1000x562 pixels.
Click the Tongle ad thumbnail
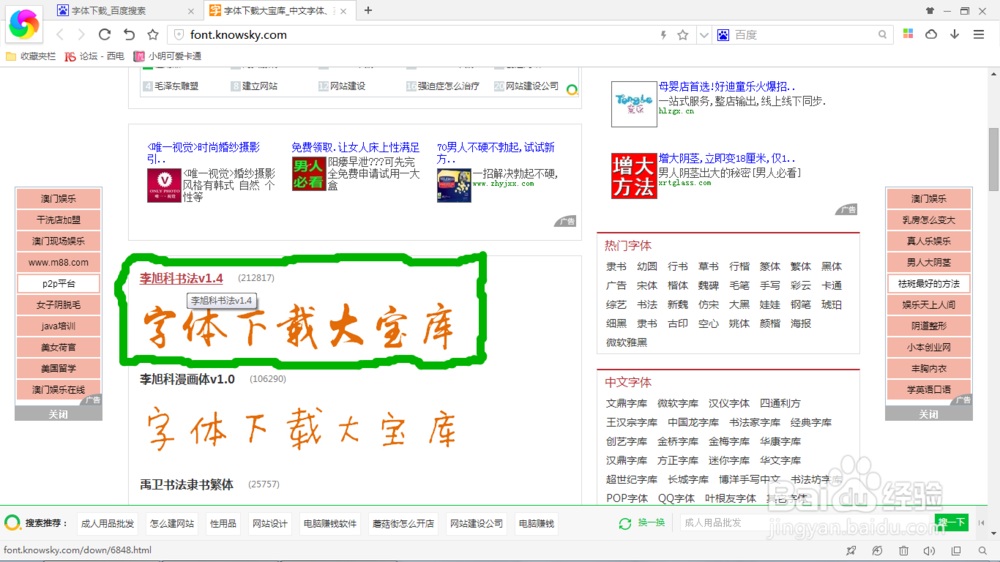click(633, 103)
